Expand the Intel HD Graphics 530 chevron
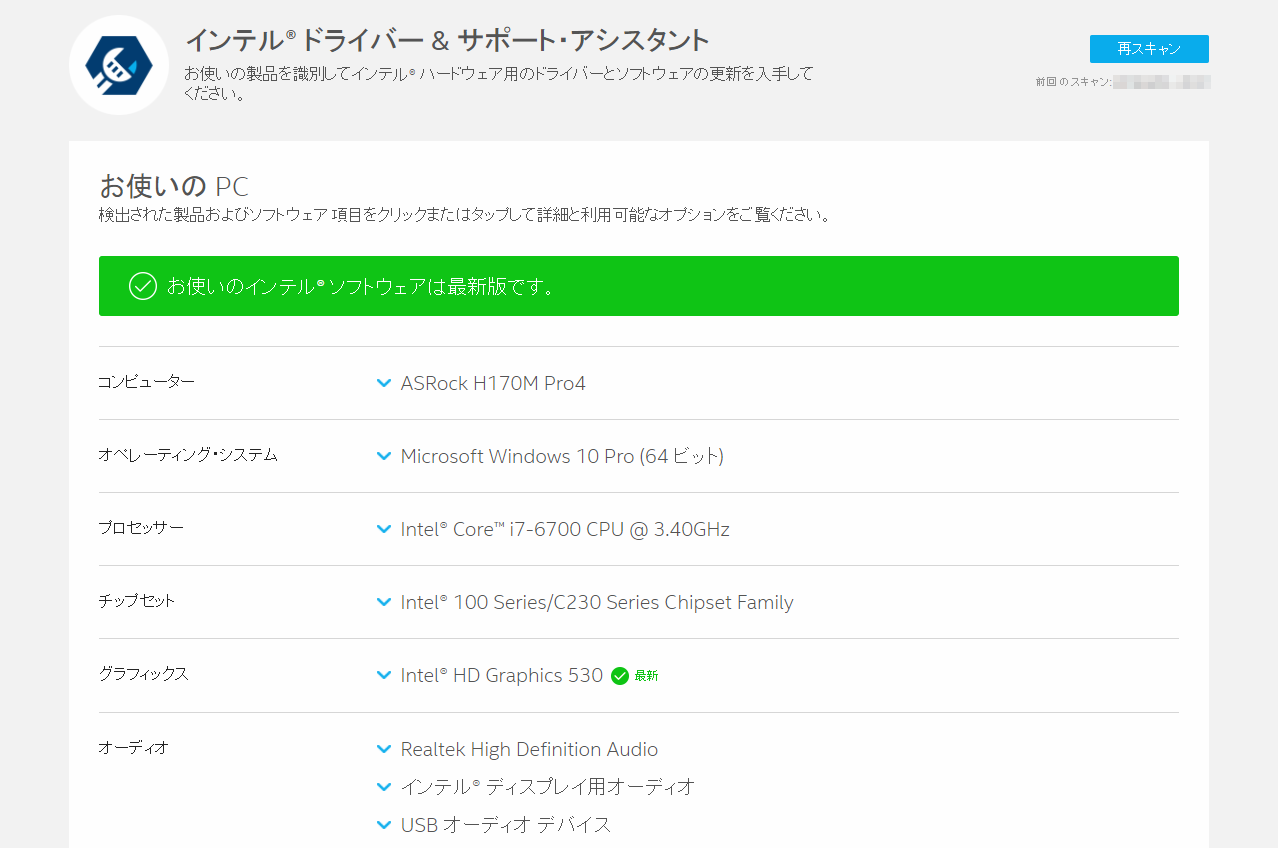This screenshot has height=848, width=1278. (384, 675)
